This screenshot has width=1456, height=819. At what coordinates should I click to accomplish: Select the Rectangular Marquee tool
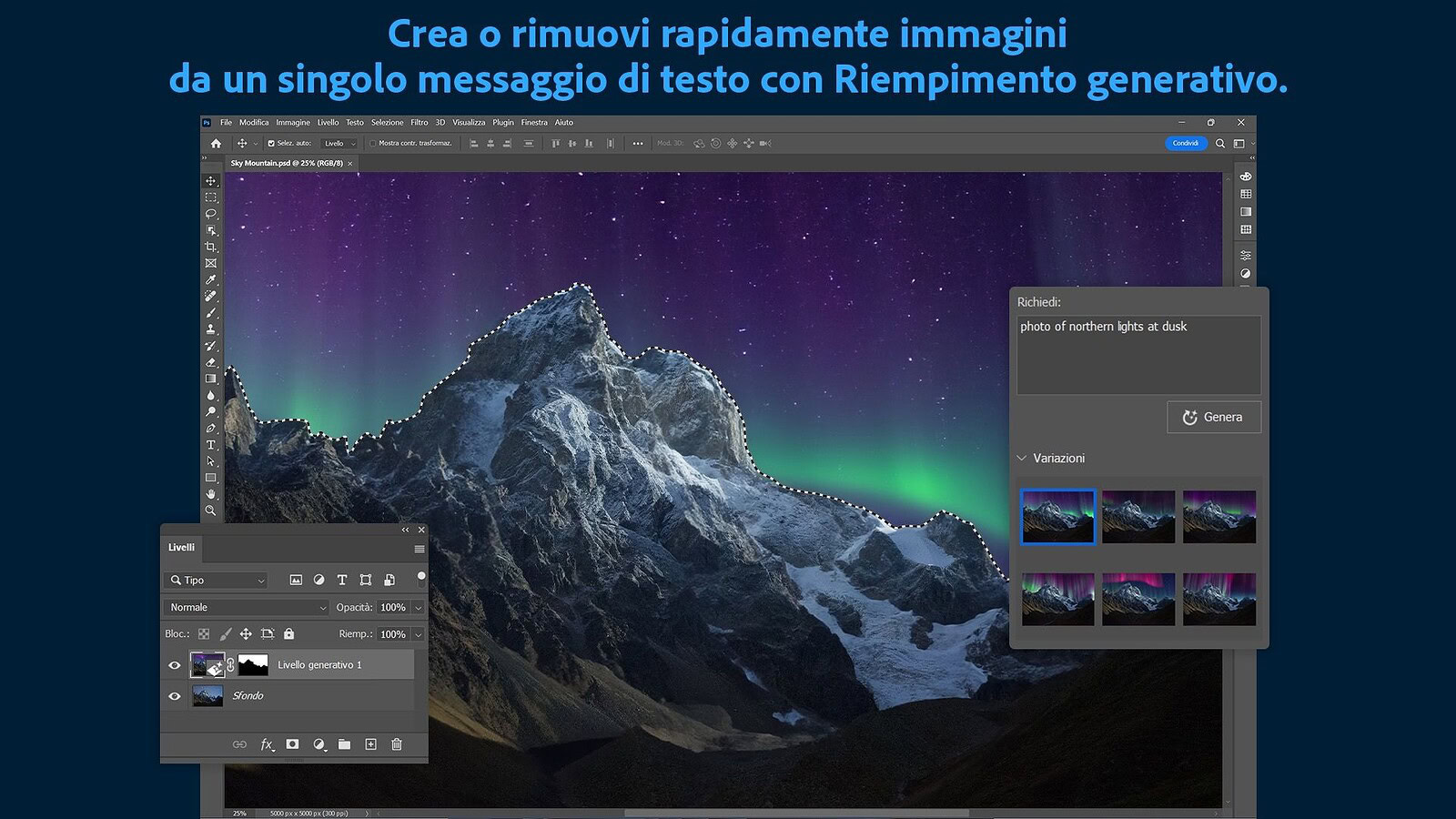[x=211, y=197]
